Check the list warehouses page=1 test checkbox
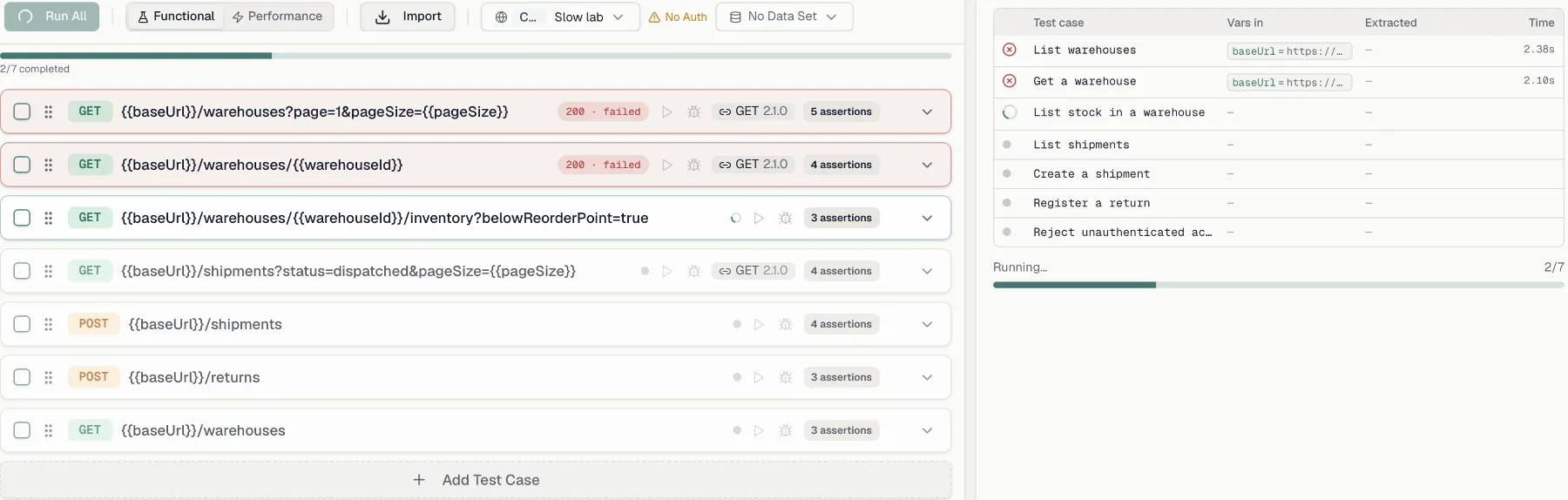The image size is (1568, 500). (x=23, y=111)
